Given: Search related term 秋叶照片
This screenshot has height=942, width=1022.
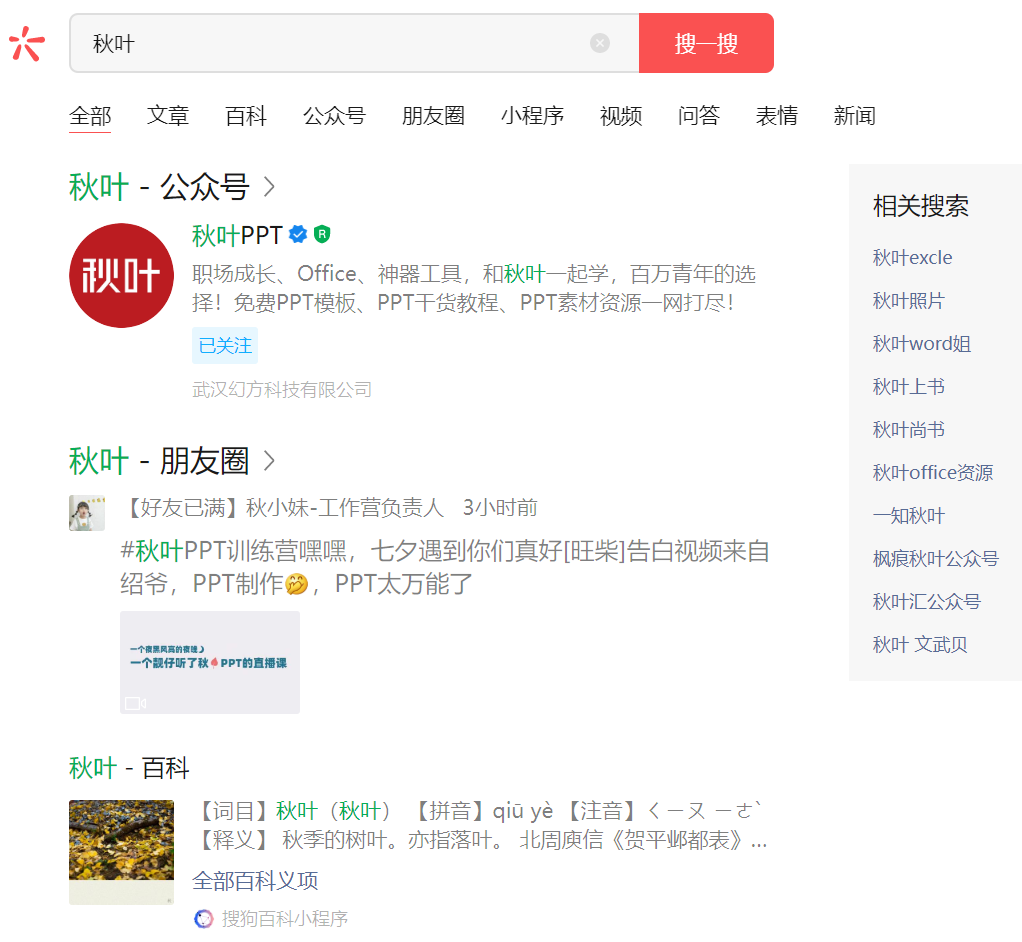Looking at the screenshot, I should (909, 301).
